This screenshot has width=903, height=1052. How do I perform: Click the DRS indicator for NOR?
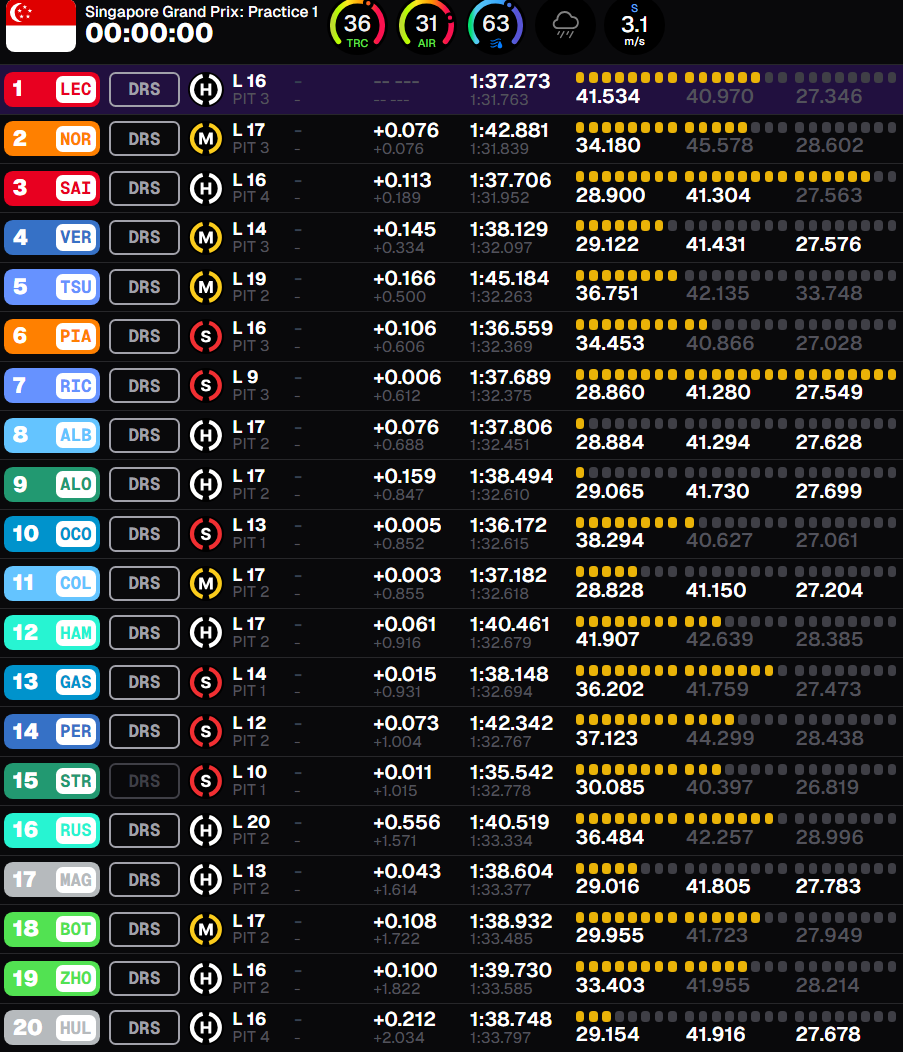pos(144,139)
